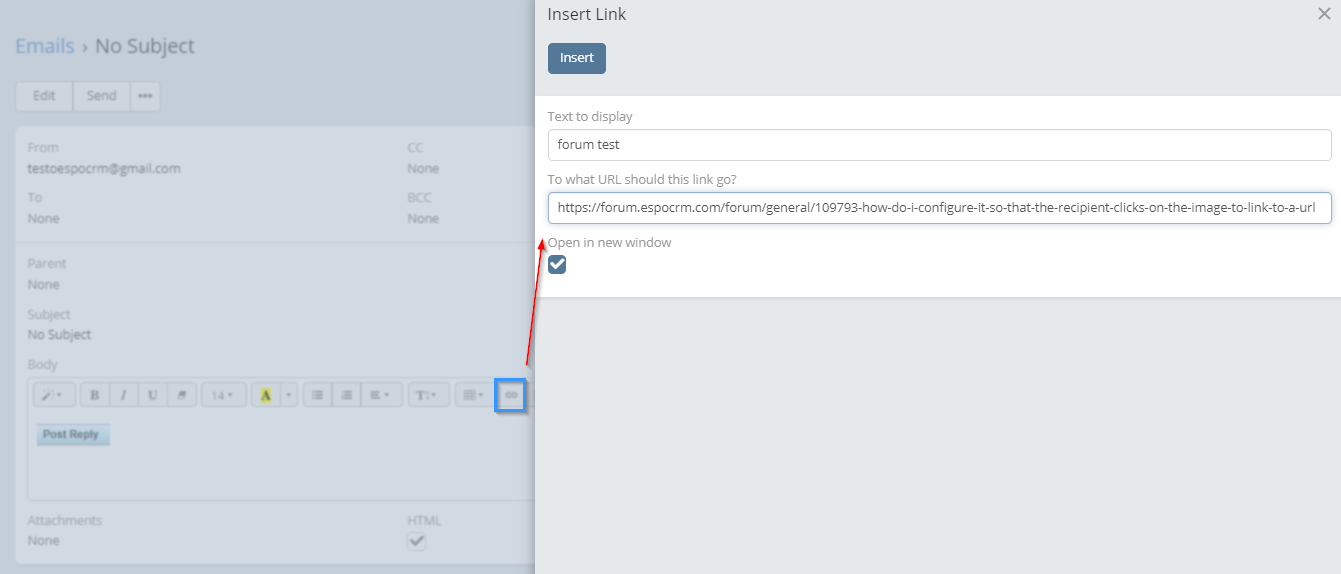The width and height of the screenshot is (1341, 574).
Task: Open the text color dropdown arrow
Action: pyautogui.click(x=289, y=395)
